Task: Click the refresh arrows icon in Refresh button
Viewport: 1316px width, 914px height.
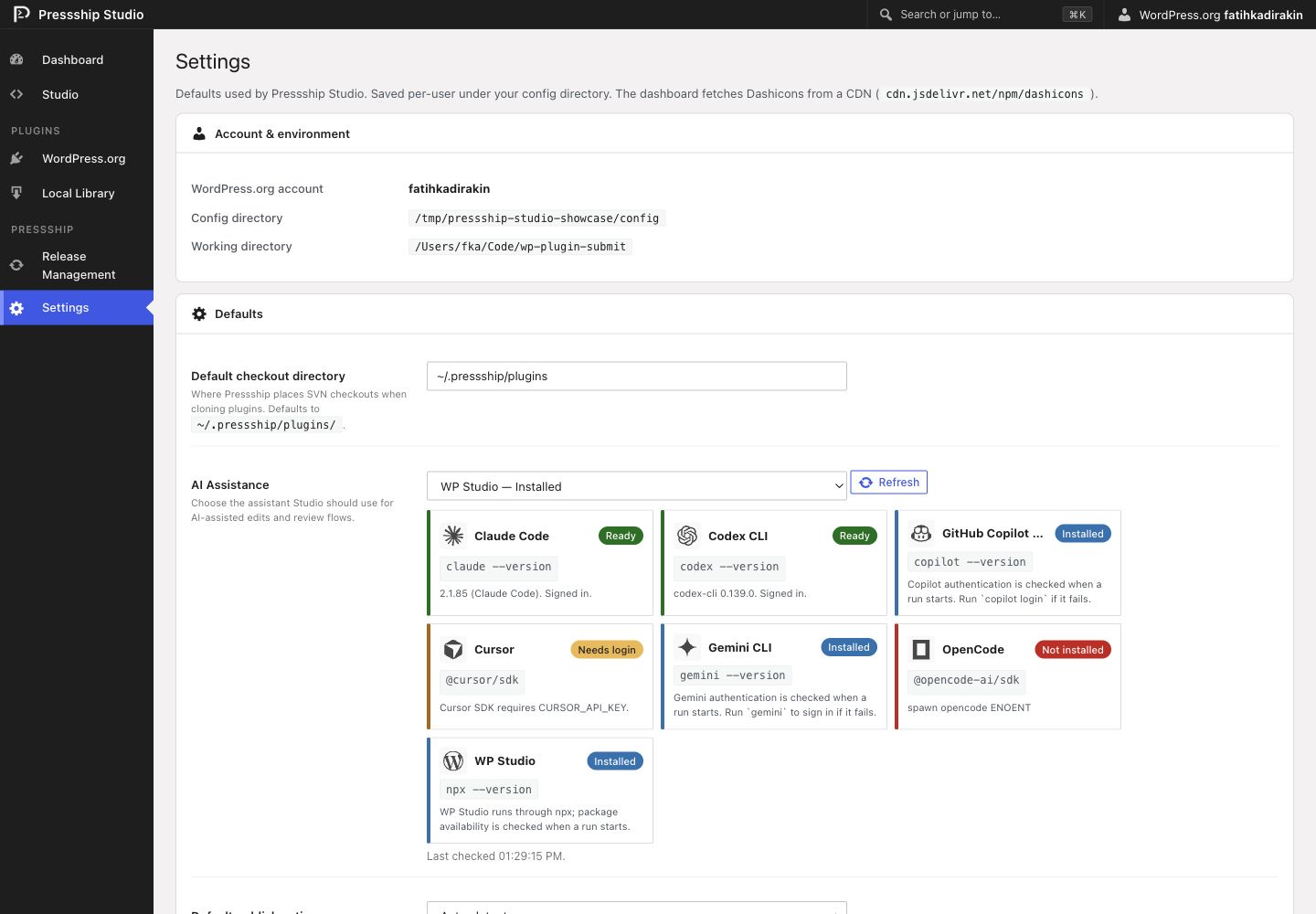Action: coord(865,483)
